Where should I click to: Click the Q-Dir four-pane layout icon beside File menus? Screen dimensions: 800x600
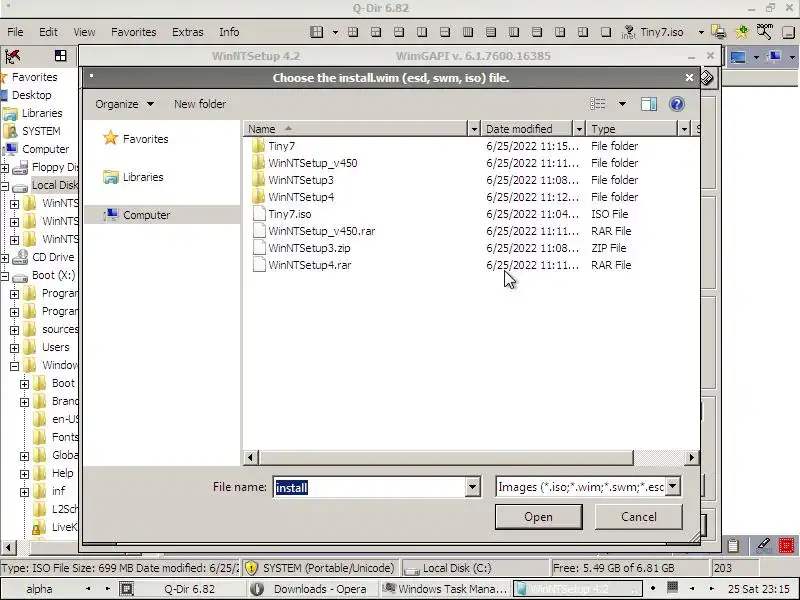tap(316, 32)
